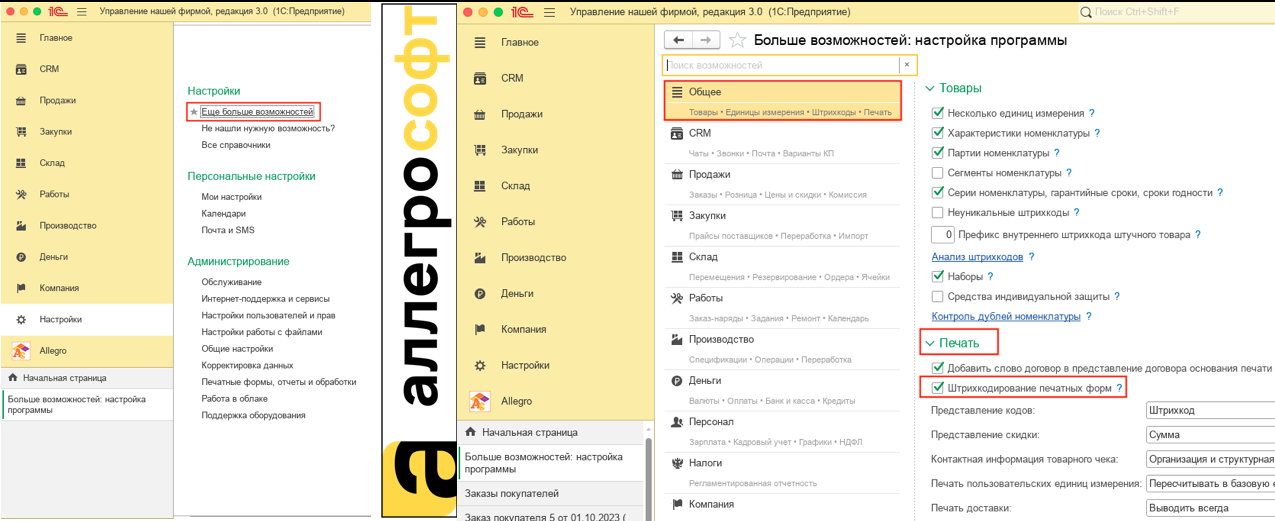Toggle Штрихкодирование печатных форм checkbox
Viewport: 1275px width, 521px height.
pyautogui.click(x=937, y=388)
